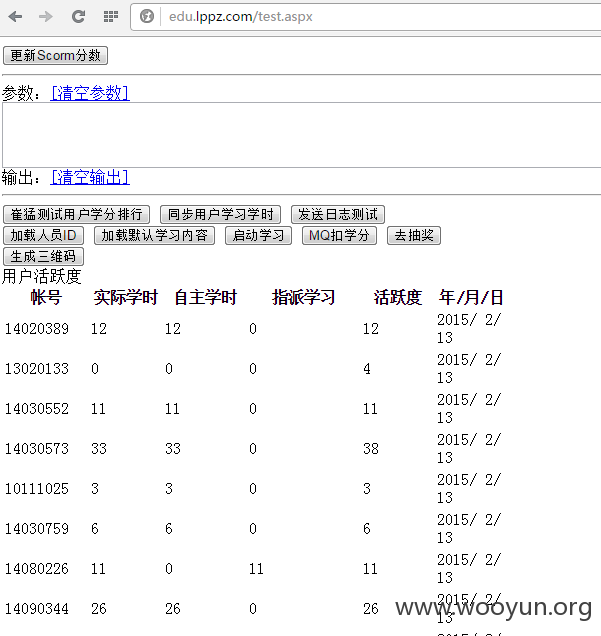Select account number 10111025

pyautogui.click(x=37, y=489)
